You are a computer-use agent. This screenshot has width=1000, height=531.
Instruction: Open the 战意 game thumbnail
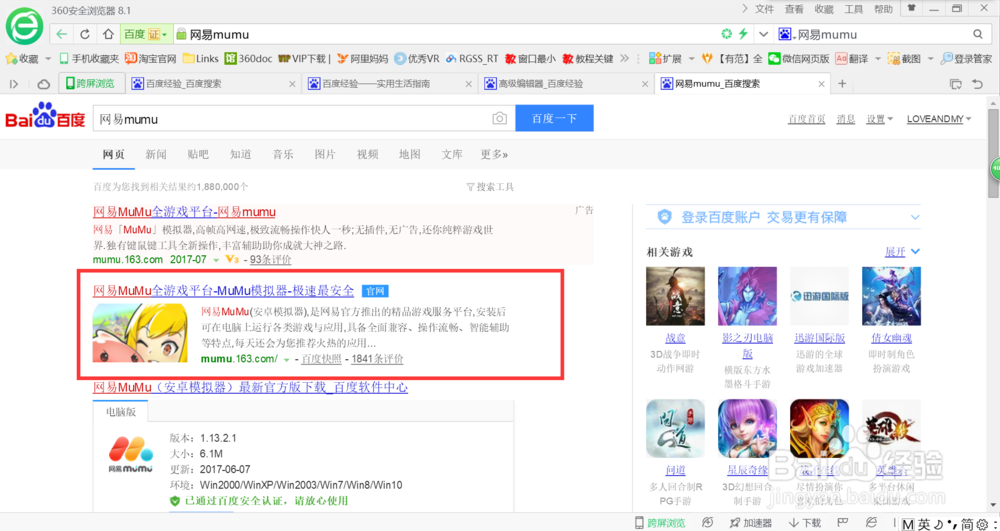pos(675,296)
